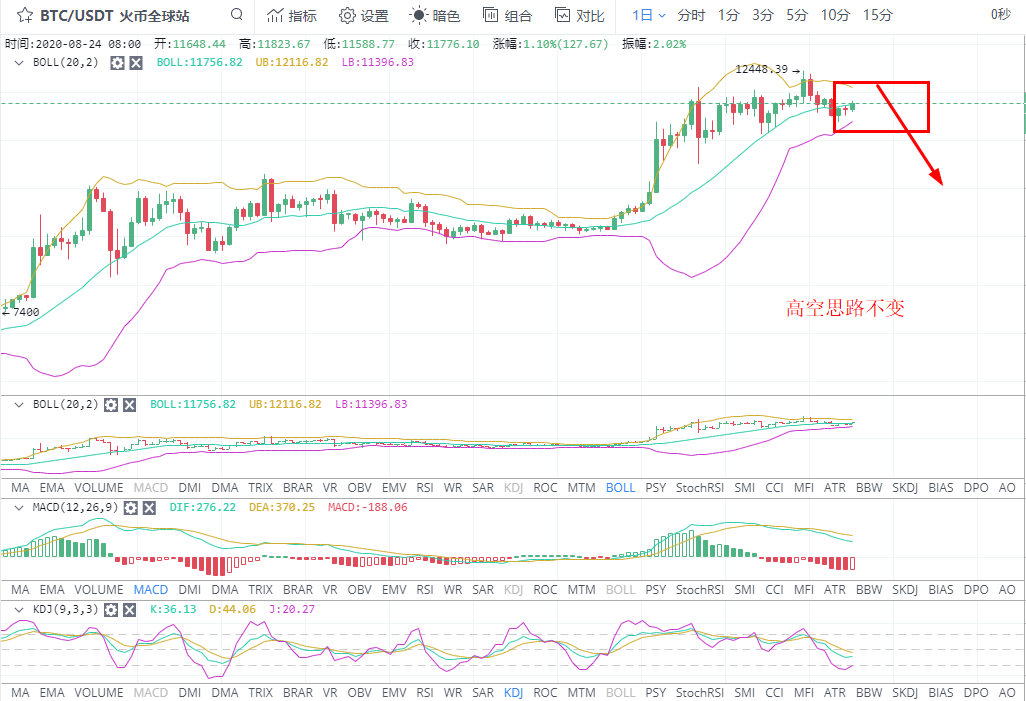Select DMI in the row under KDJ panel
Screen dimensions: 1026x701
click(190, 692)
